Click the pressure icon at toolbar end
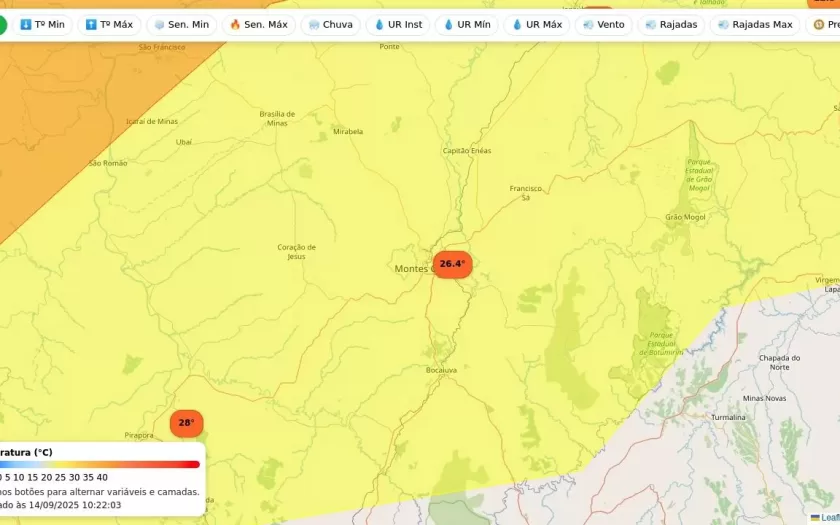The height and width of the screenshot is (525, 840). (x=819, y=24)
